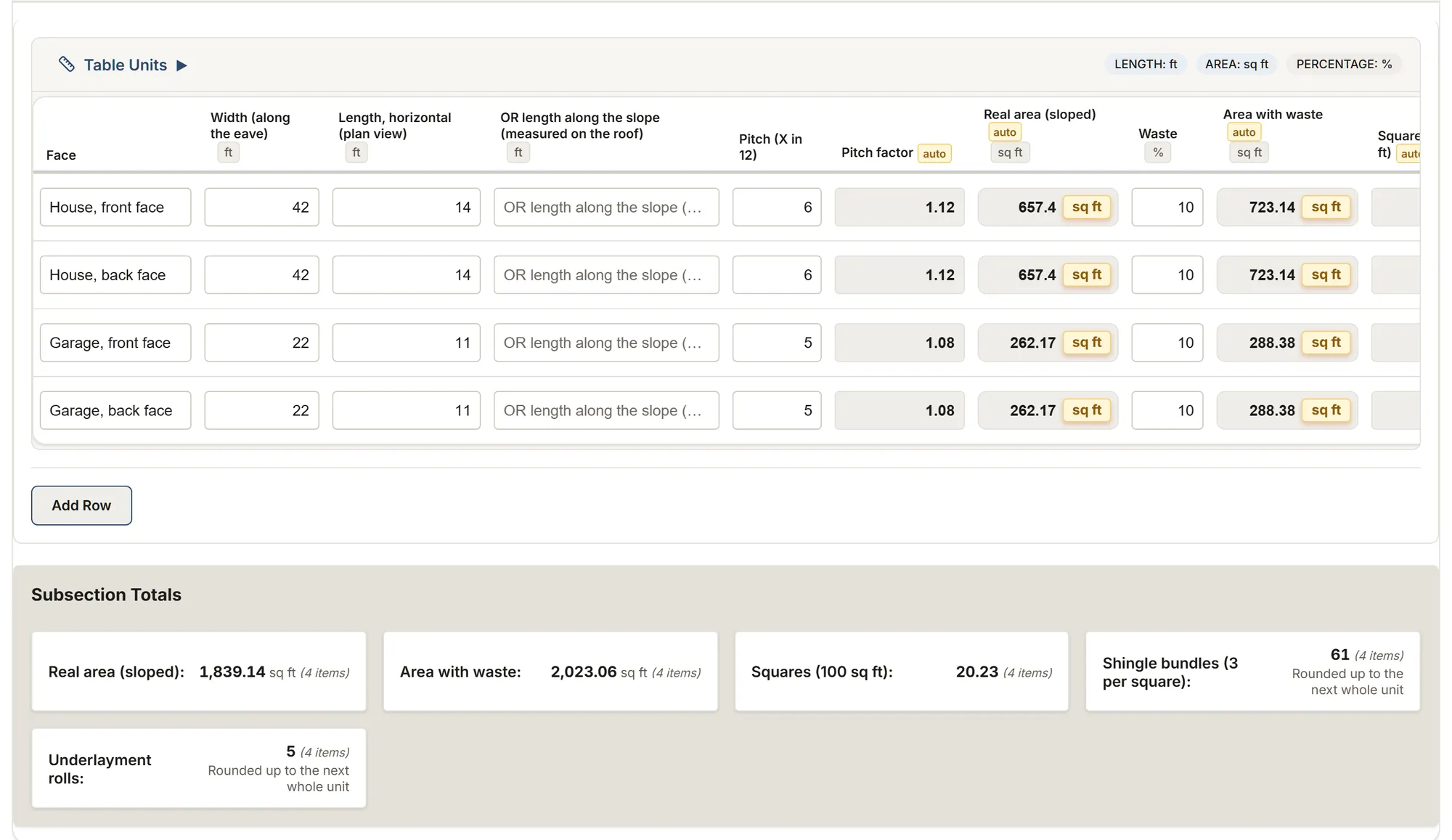Screen dimensions: 1452x840
Task: Click the PERCENTAGE: % unit chip
Action: tap(1344, 64)
